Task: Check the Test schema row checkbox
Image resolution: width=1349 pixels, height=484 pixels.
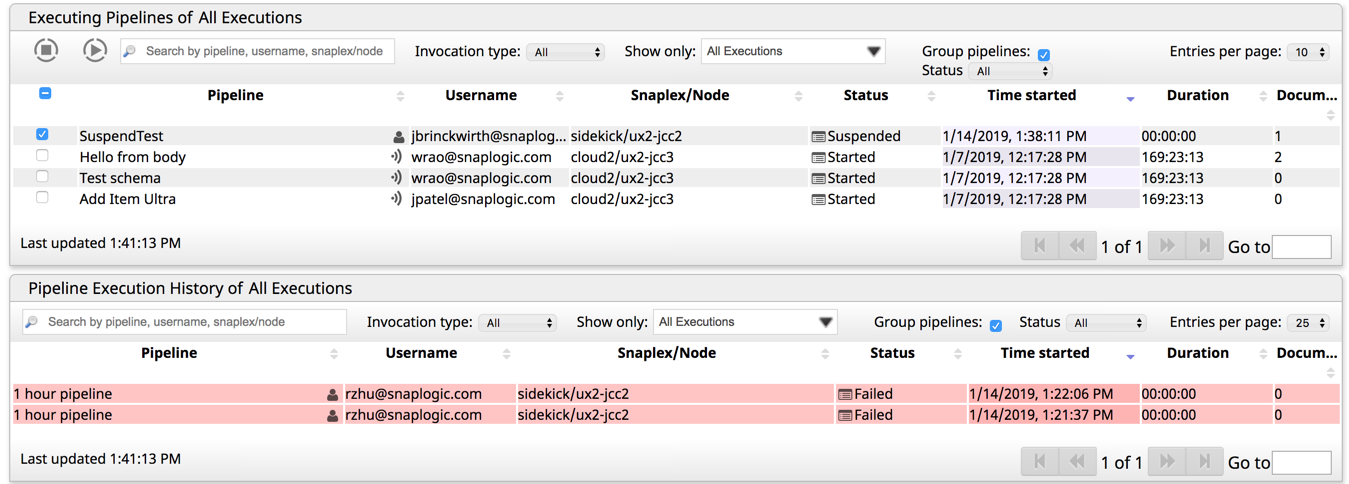Action: click(x=42, y=176)
